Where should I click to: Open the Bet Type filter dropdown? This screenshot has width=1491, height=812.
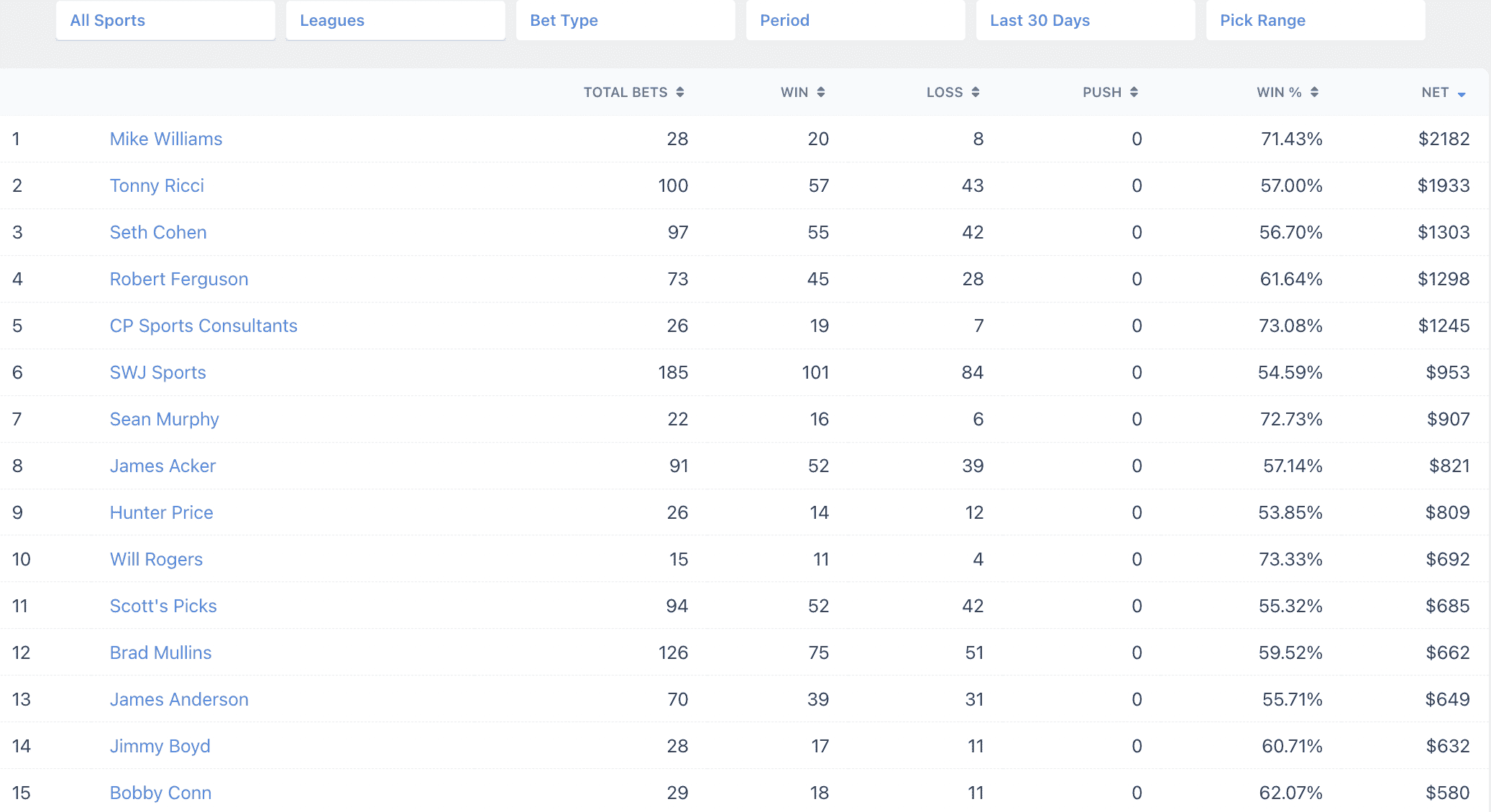pyautogui.click(x=625, y=20)
